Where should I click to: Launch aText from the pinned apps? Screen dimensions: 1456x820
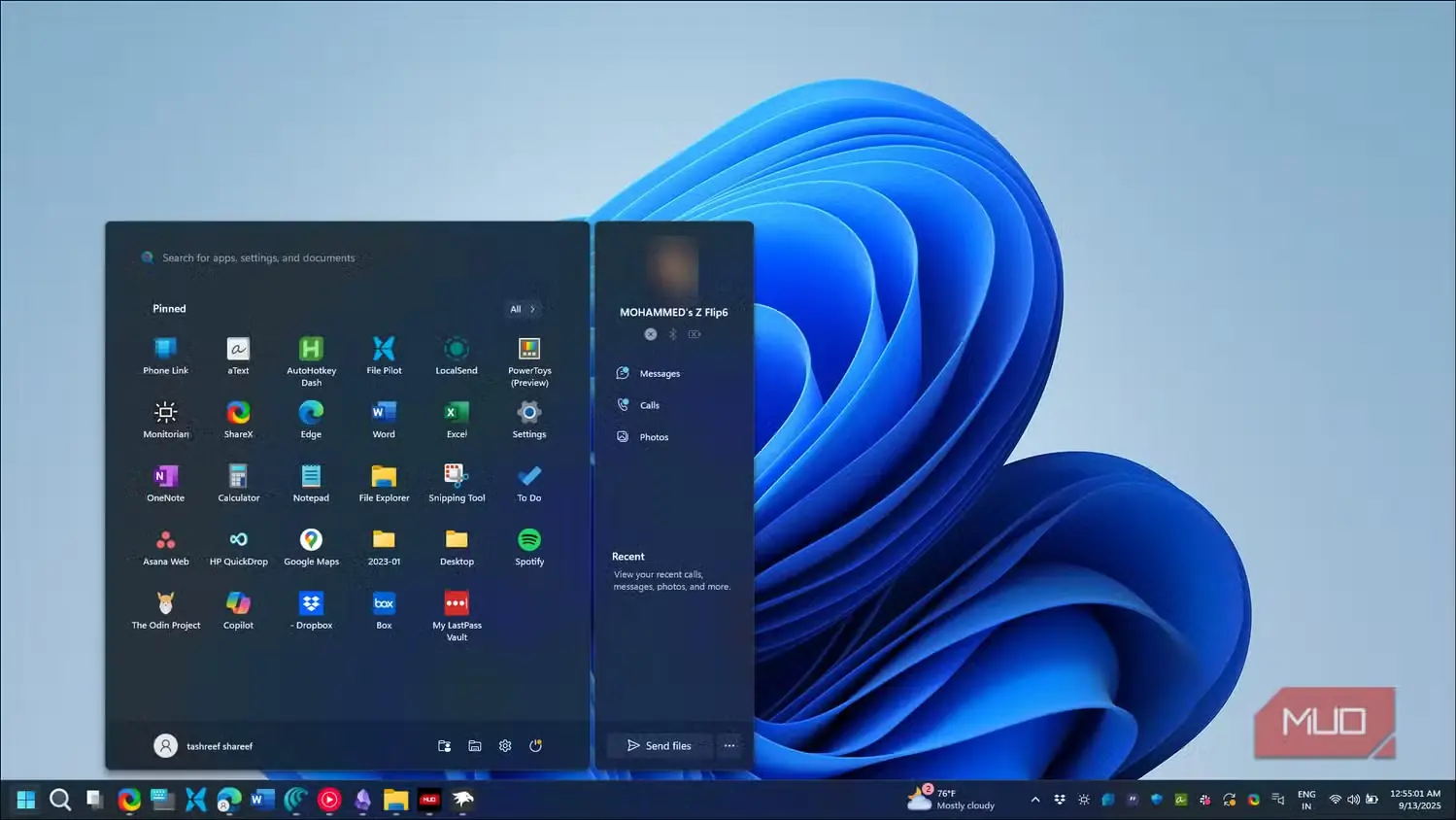[238, 356]
